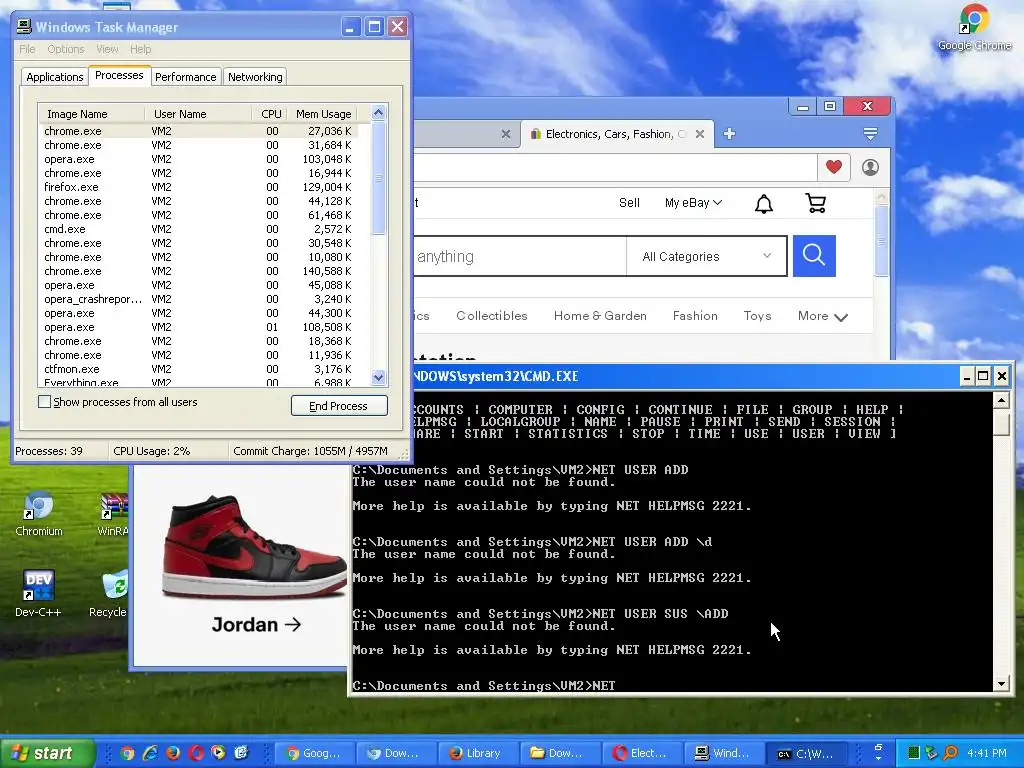Open the WinRAR desktop icon
Screen dimensions: 1024x768
114,513
